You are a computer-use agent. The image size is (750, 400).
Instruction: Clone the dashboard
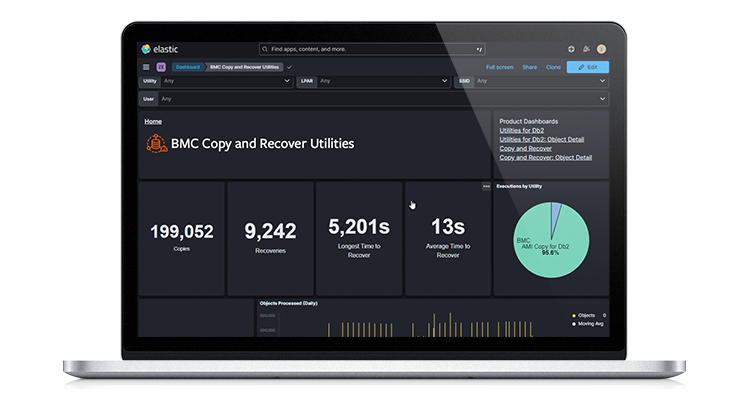click(553, 67)
